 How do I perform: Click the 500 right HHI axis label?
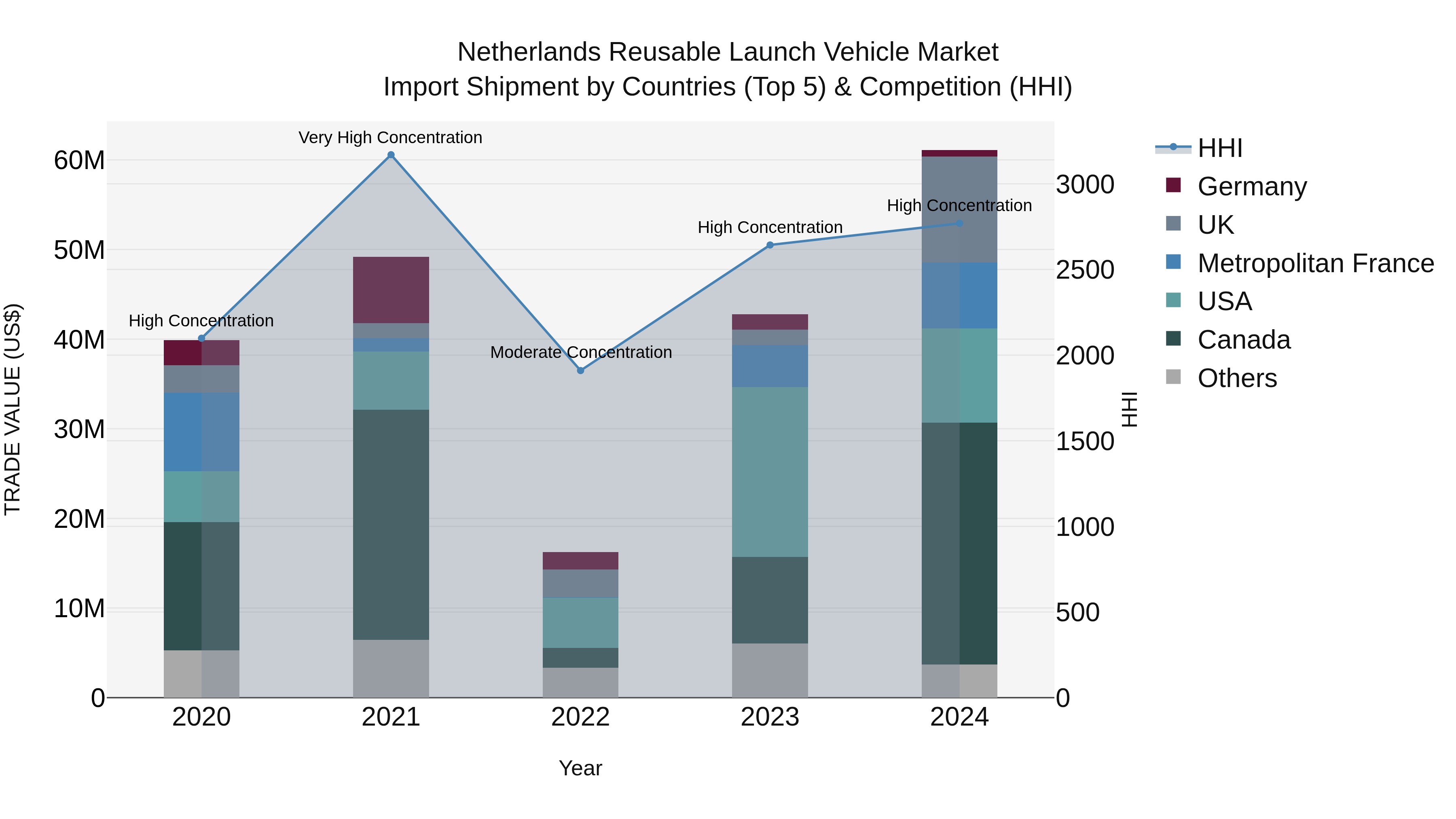pos(1078,612)
